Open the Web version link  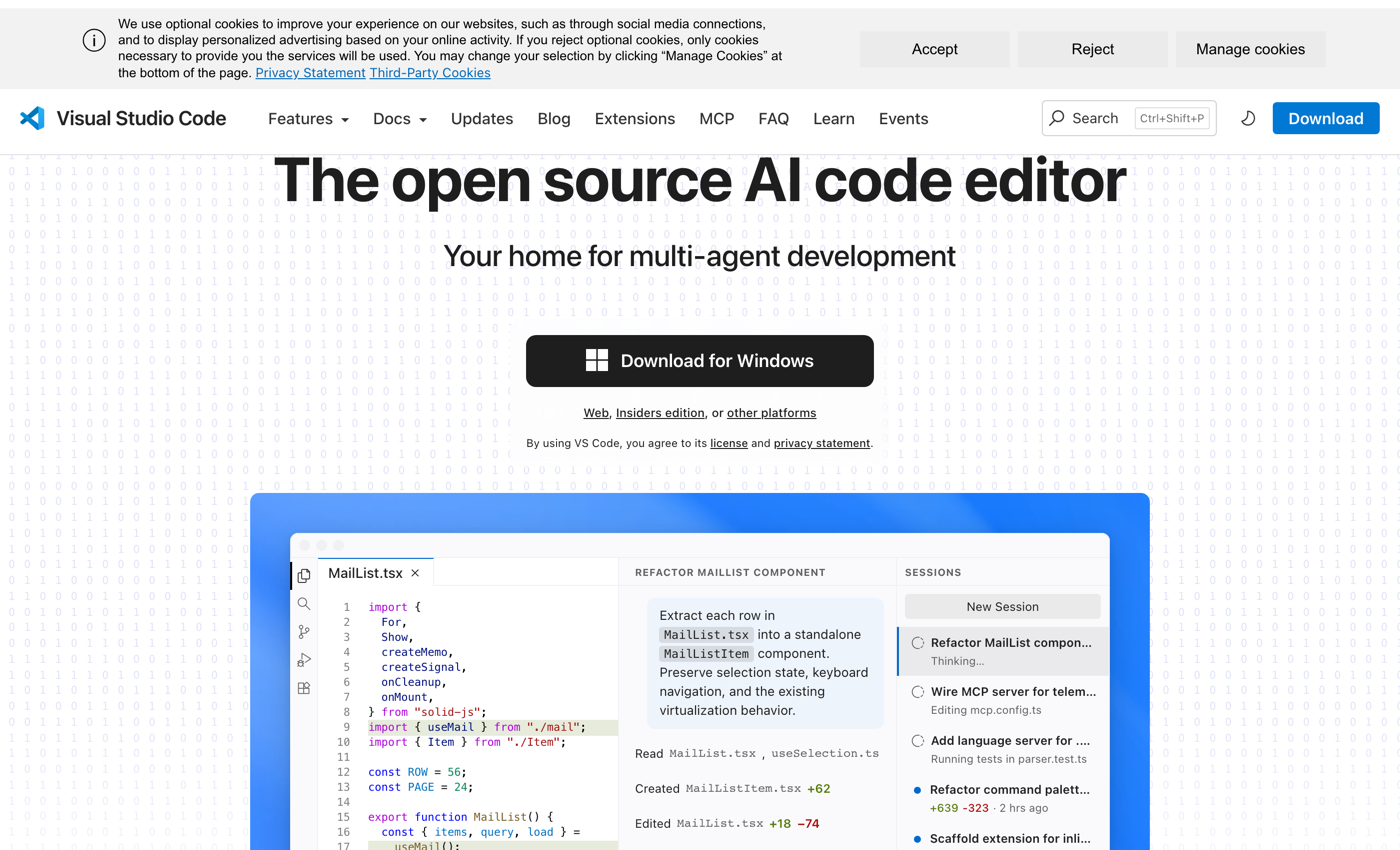tap(596, 413)
